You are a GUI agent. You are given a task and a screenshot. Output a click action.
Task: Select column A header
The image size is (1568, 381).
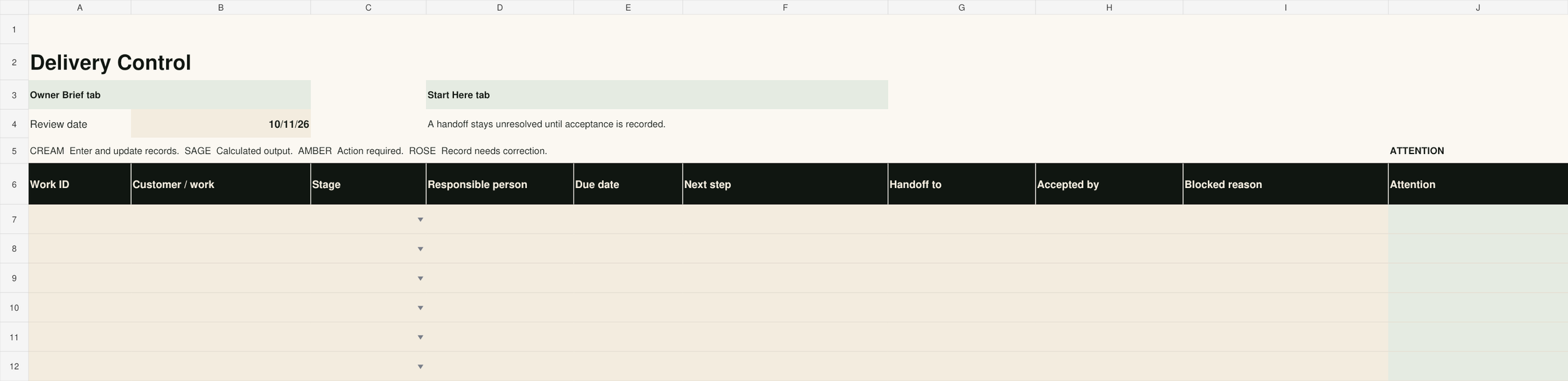(x=80, y=8)
